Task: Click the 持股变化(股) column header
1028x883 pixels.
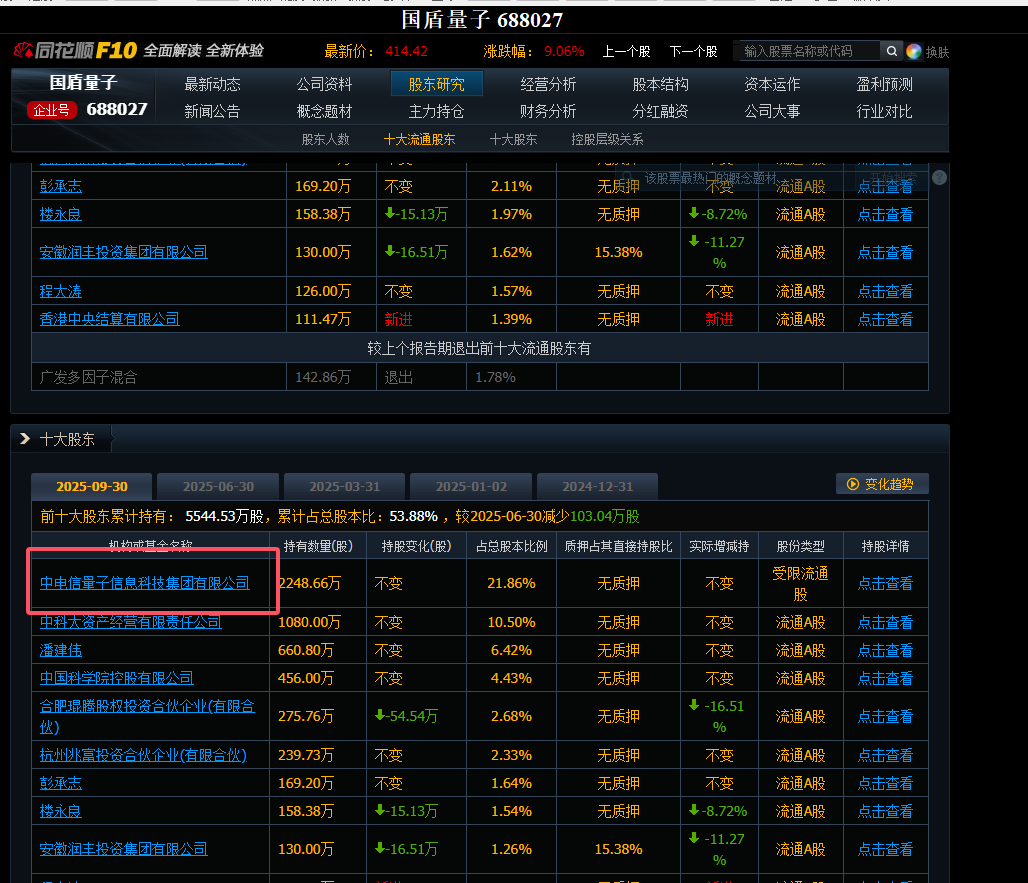Action: (x=416, y=546)
